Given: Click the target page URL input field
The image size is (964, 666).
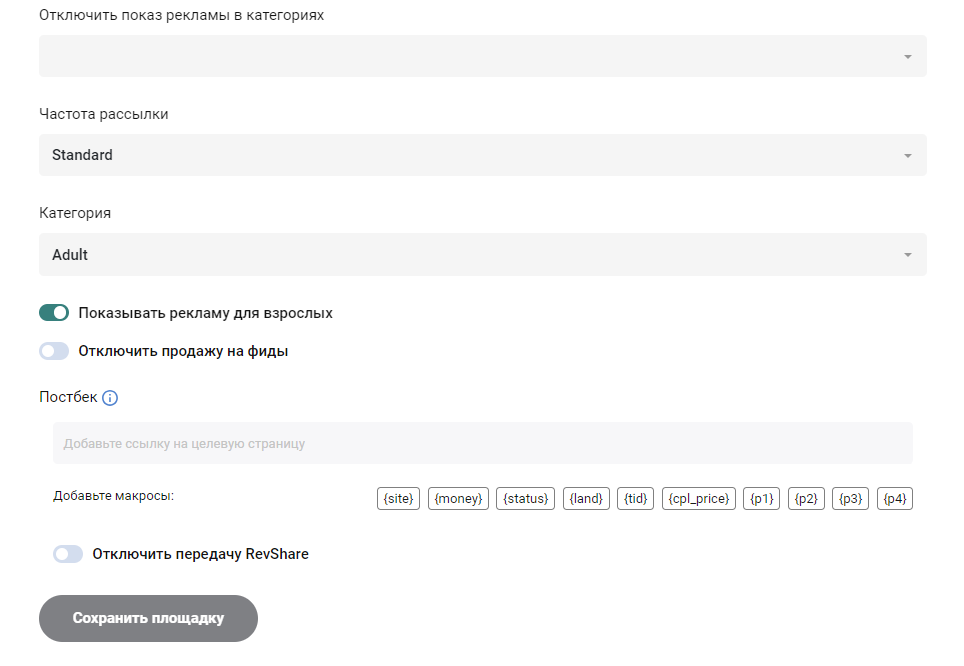Looking at the screenshot, I should pos(483,442).
